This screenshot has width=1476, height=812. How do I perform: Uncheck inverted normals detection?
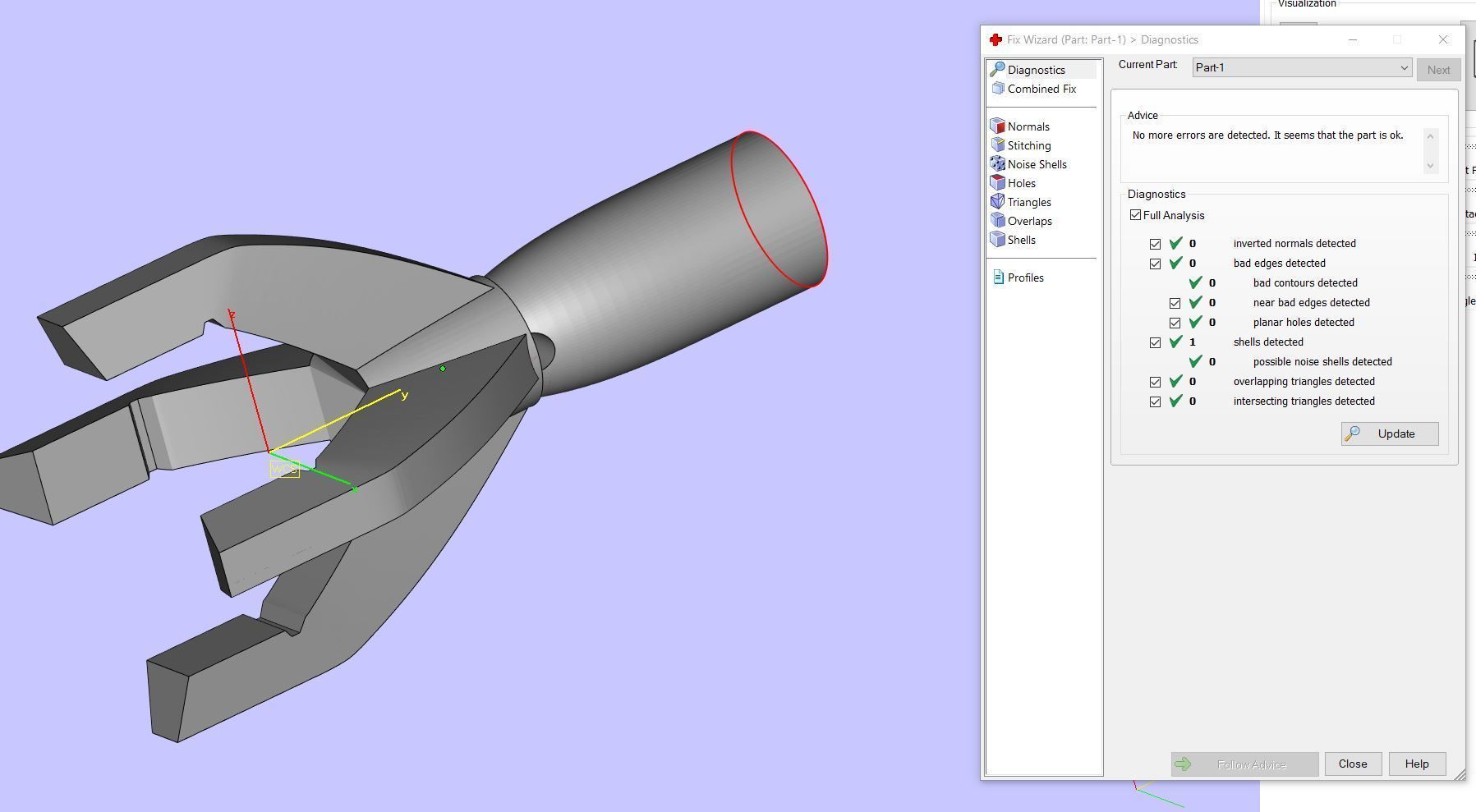(1156, 244)
